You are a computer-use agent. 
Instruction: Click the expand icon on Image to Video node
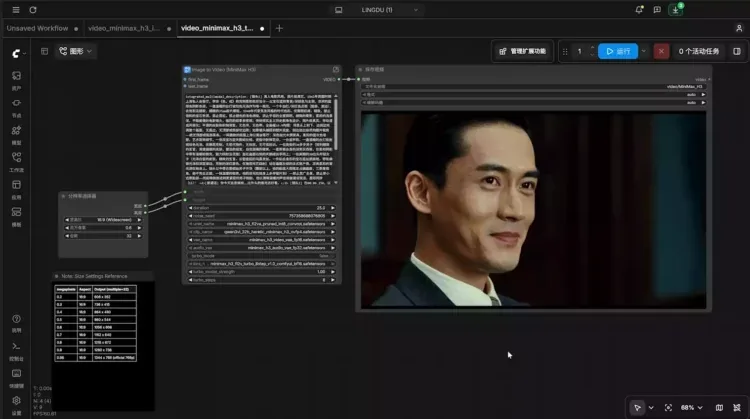[336, 69]
